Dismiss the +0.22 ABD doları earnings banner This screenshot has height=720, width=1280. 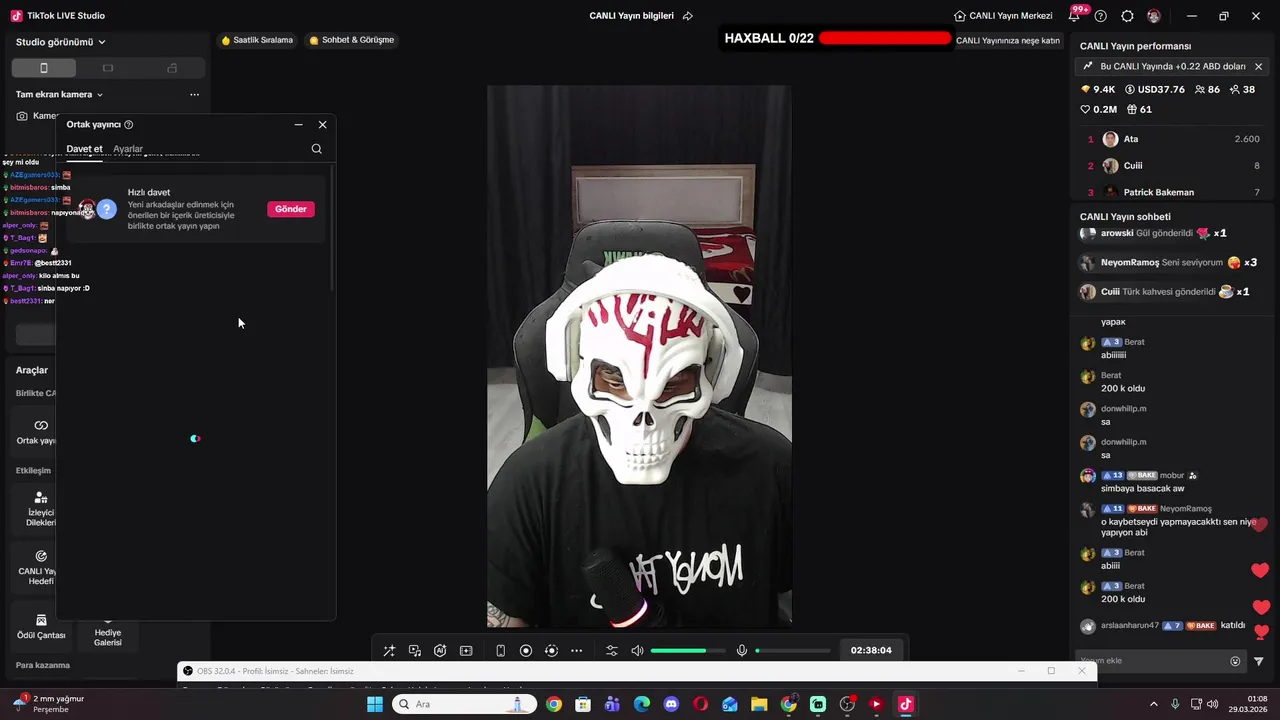1258,67
